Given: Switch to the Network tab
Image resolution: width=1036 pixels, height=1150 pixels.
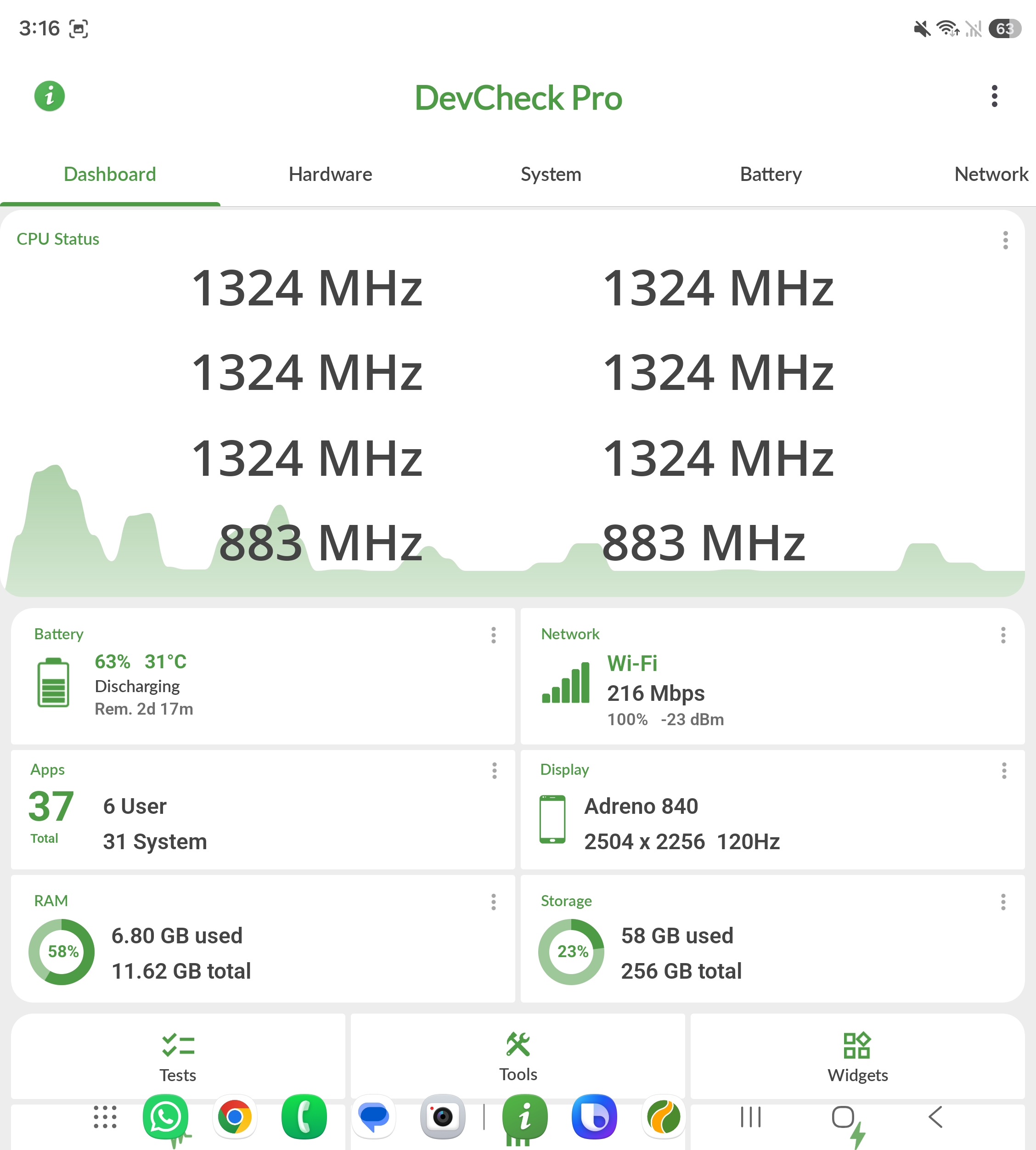Looking at the screenshot, I should [x=991, y=174].
